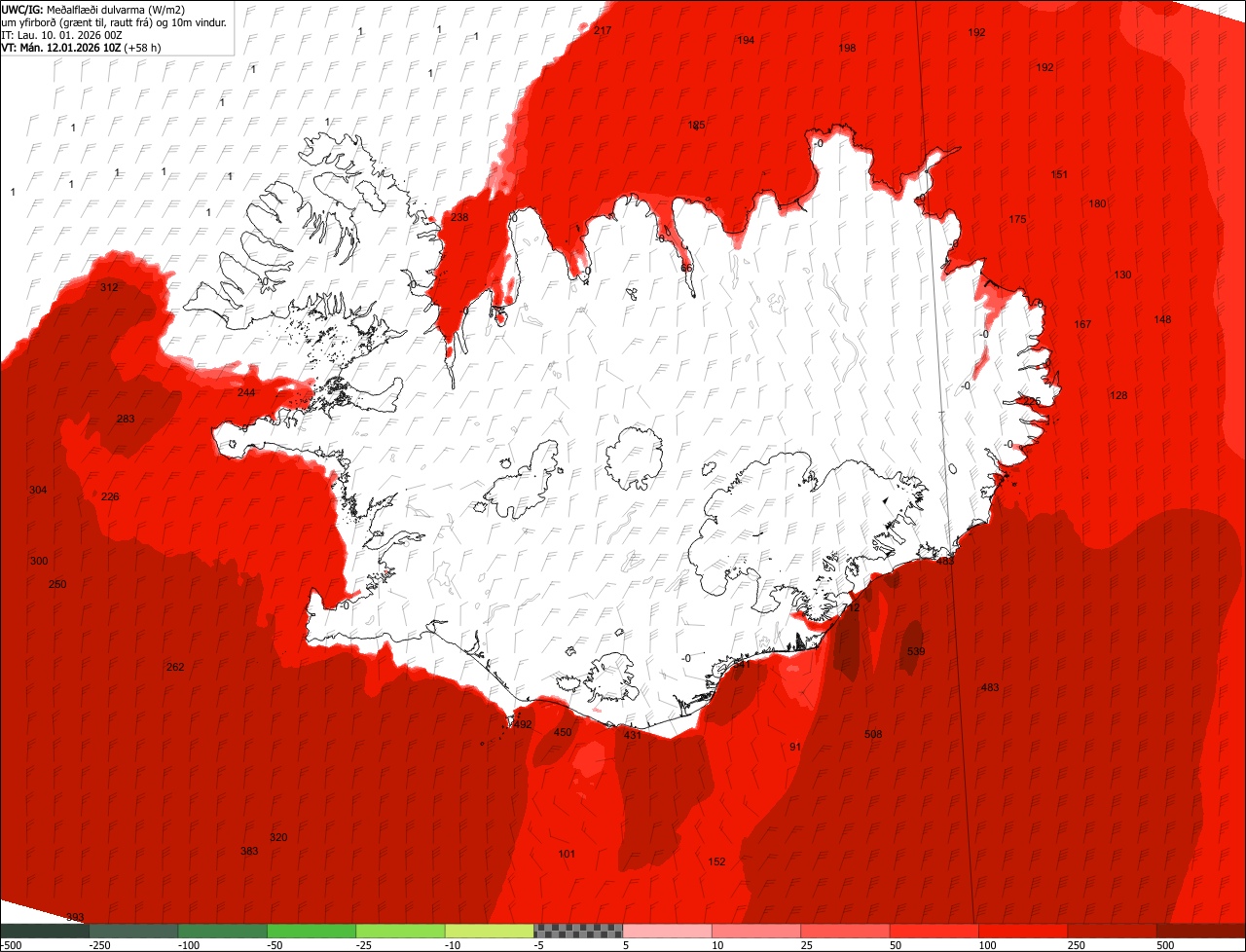Select the light green -25 to -10 legend swatch
This screenshot has height=952, width=1246.
400,931
